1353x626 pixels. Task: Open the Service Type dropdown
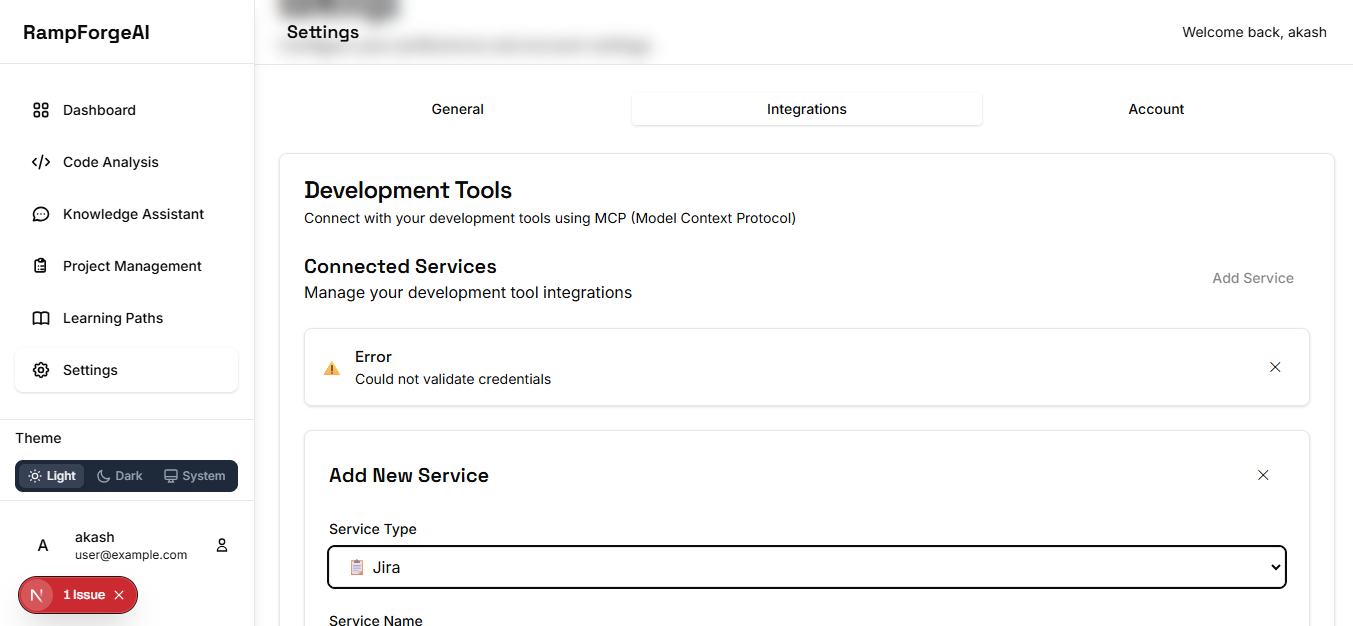807,567
